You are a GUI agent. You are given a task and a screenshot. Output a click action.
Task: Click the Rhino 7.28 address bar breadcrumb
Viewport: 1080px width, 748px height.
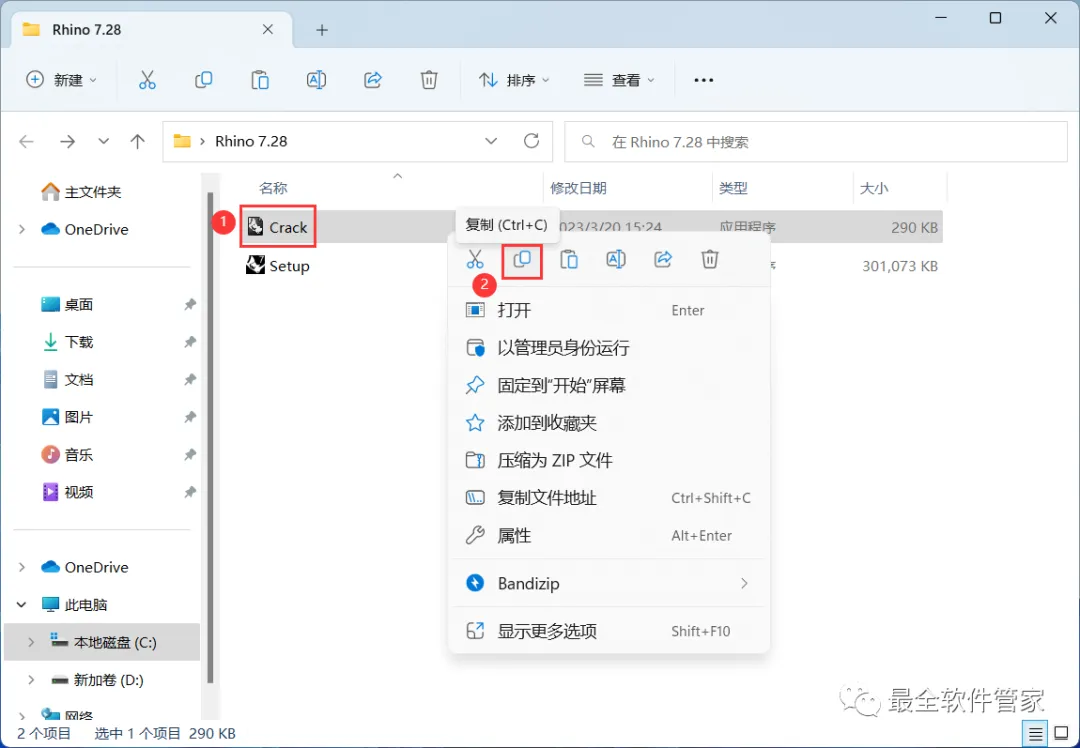pyautogui.click(x=251, y=141)
